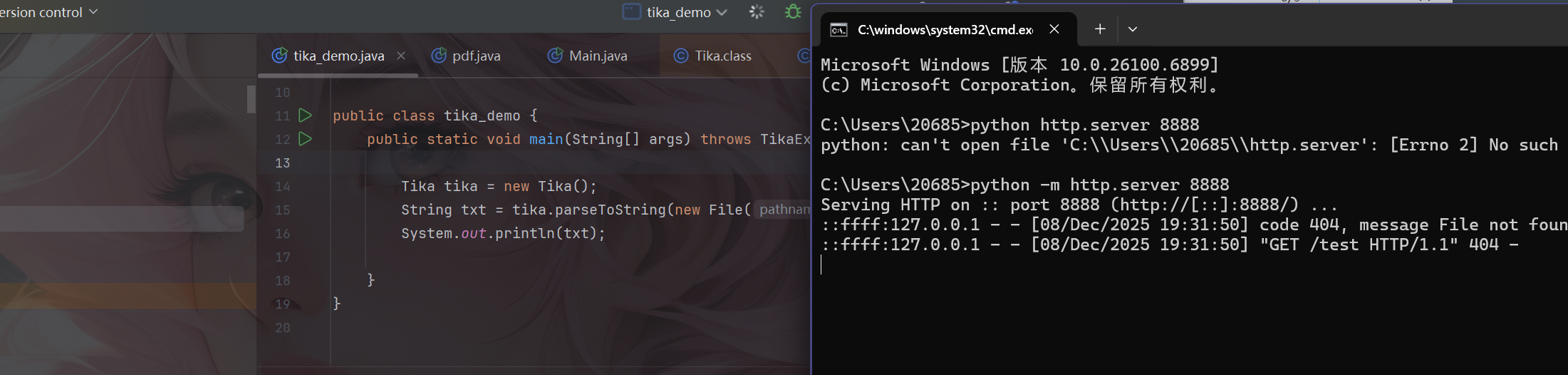This screenshot has width=1568, height=375.
Task: Click the cmd icon on the terminal tab
Action: coord(838,29)
